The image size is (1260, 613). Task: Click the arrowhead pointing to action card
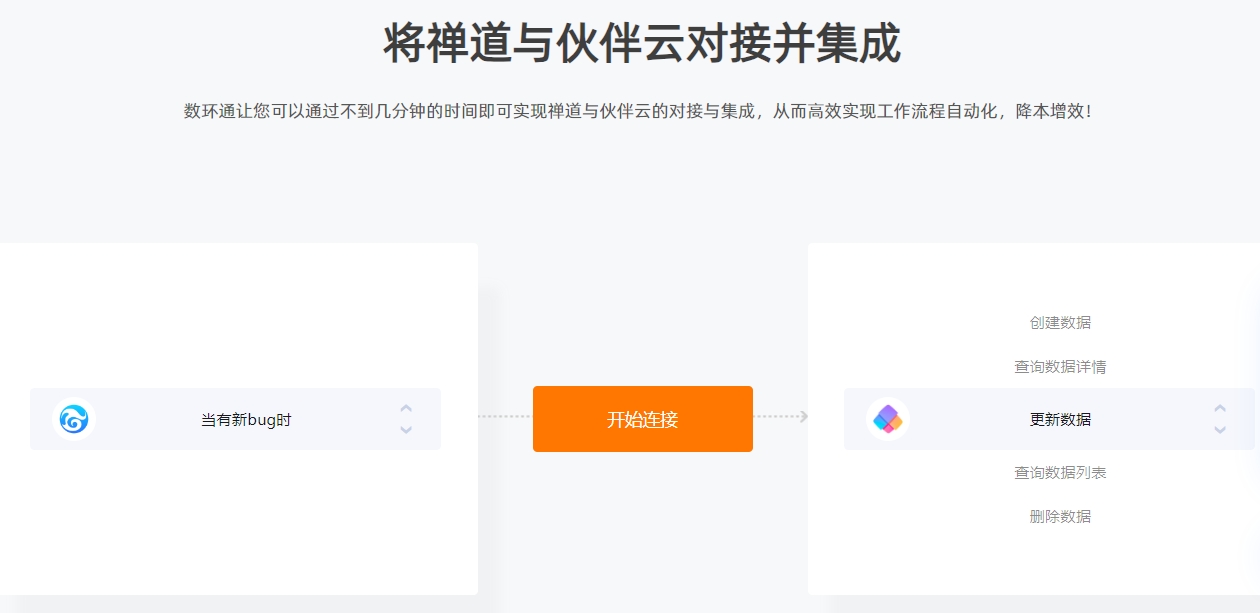pos(804,417)
